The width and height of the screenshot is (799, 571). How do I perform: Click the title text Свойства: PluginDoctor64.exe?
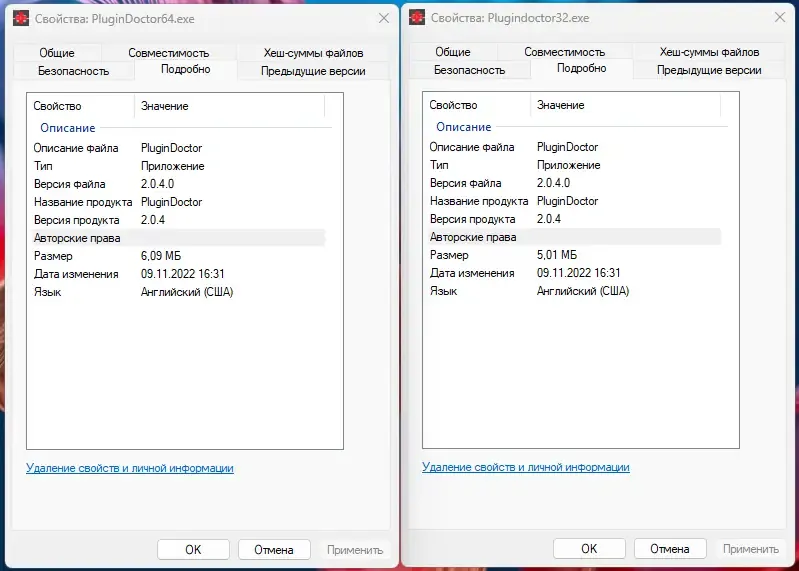115,19
